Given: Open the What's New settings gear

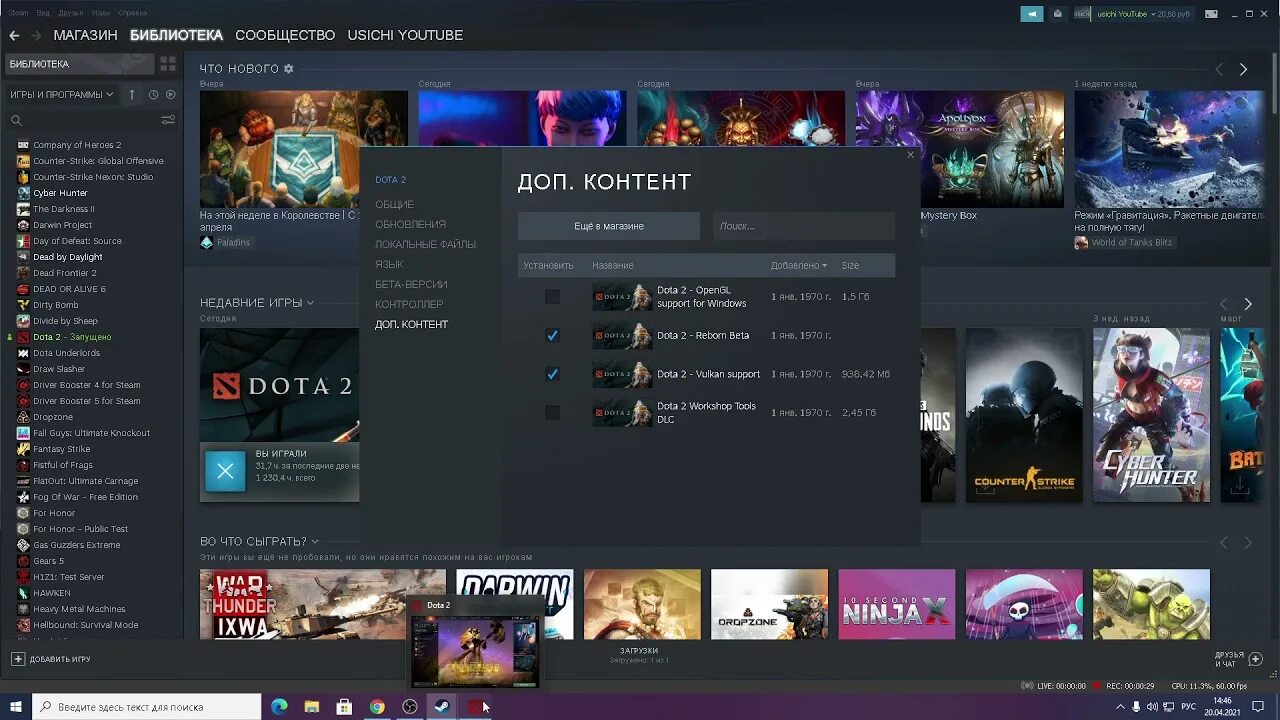Looking at the screenshot, I should [289, 69].
